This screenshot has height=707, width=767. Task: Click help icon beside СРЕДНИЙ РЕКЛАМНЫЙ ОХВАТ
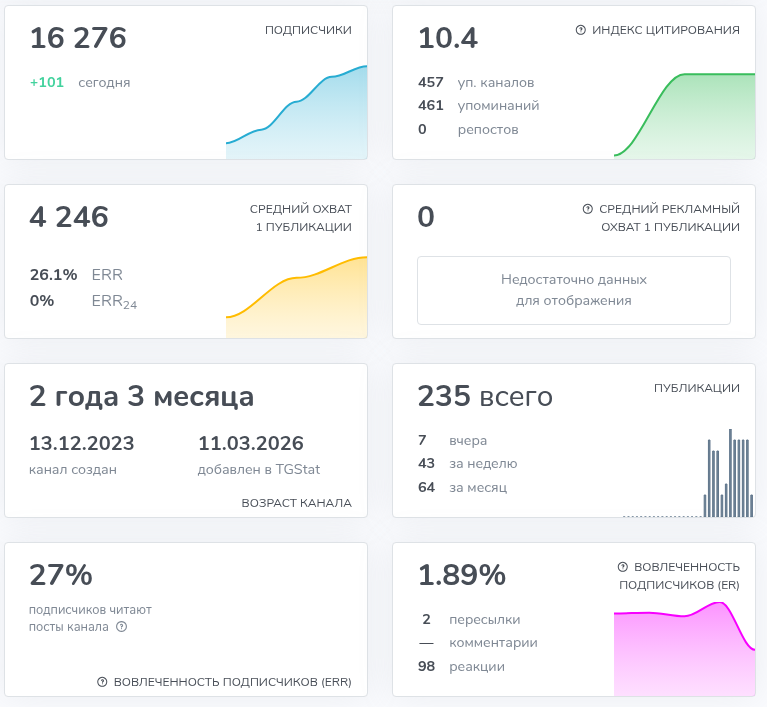[588, 209]
